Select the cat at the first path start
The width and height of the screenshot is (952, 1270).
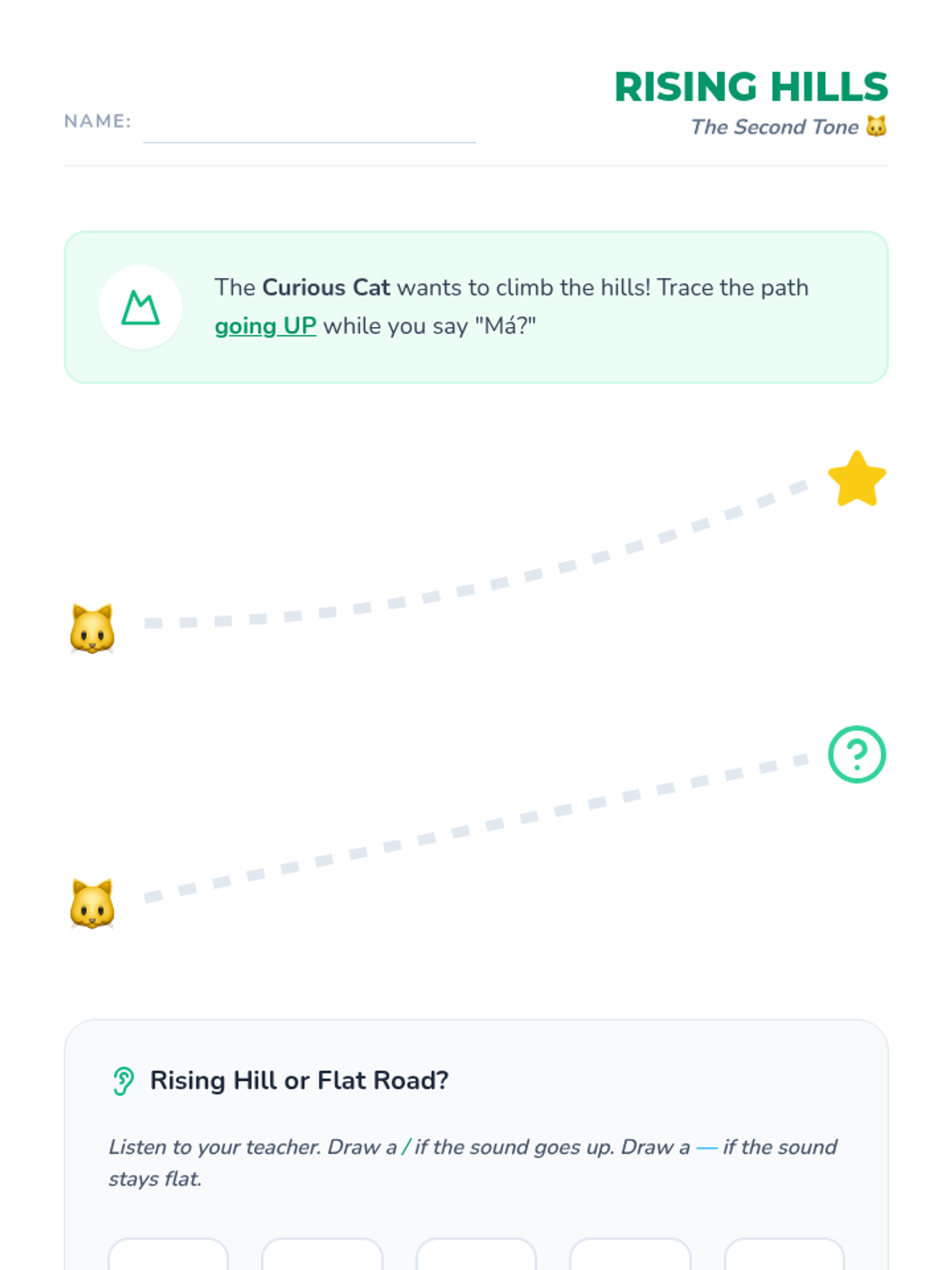(x=92, y=629)
